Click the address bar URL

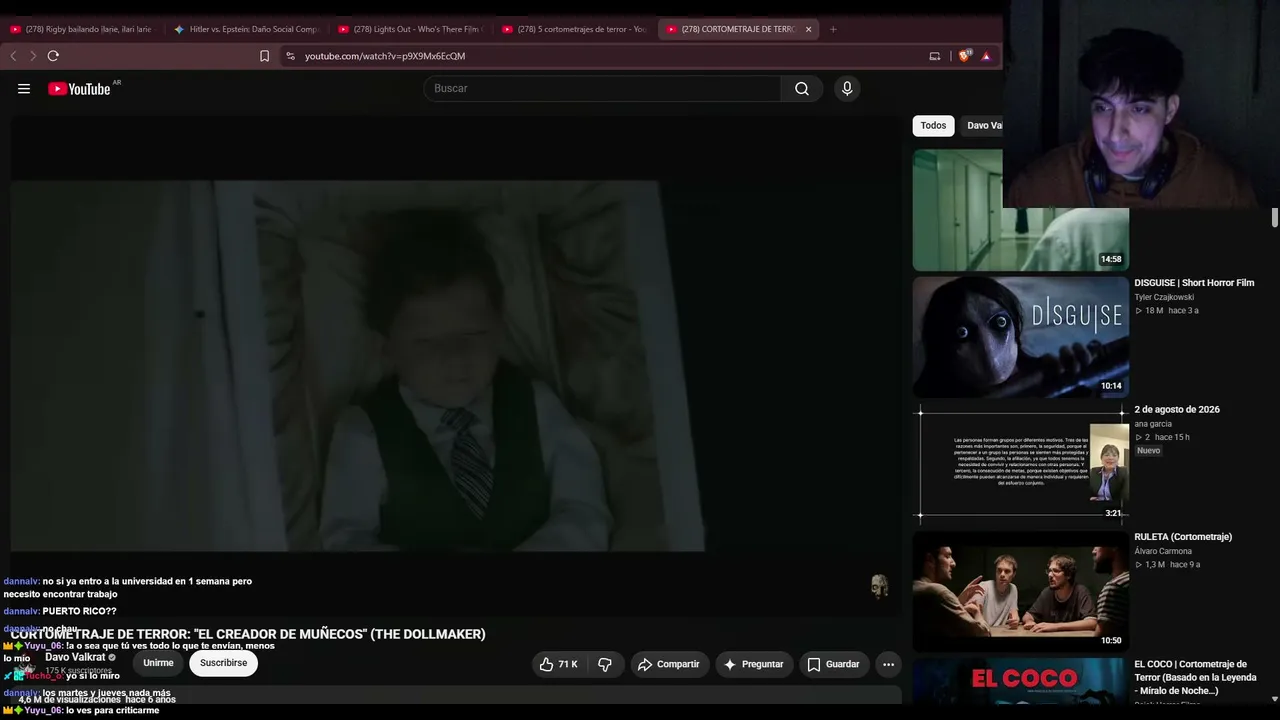[385, 56]
